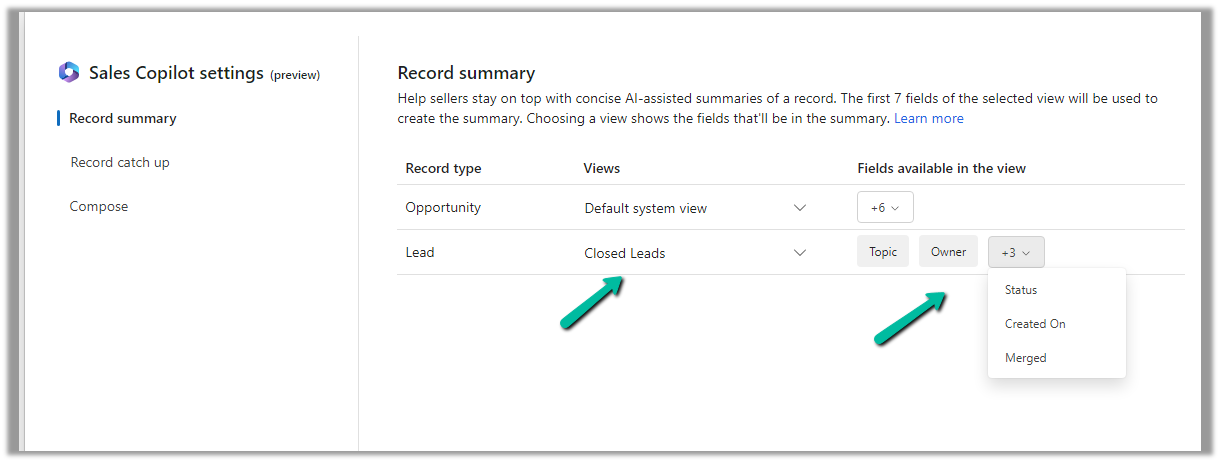The height and width of the screenshot is (463, 1220).
Task: Collapse the +3 fields overflow button
Action: (x=1016, y=252)
